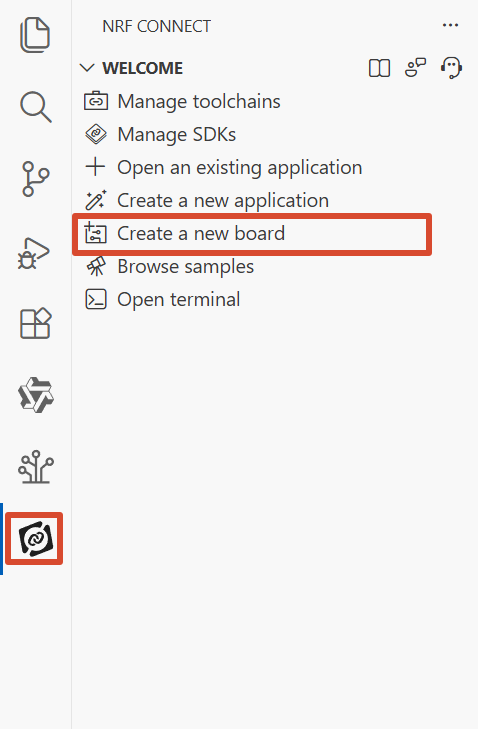Select Manage SDKs

(177, 134)
